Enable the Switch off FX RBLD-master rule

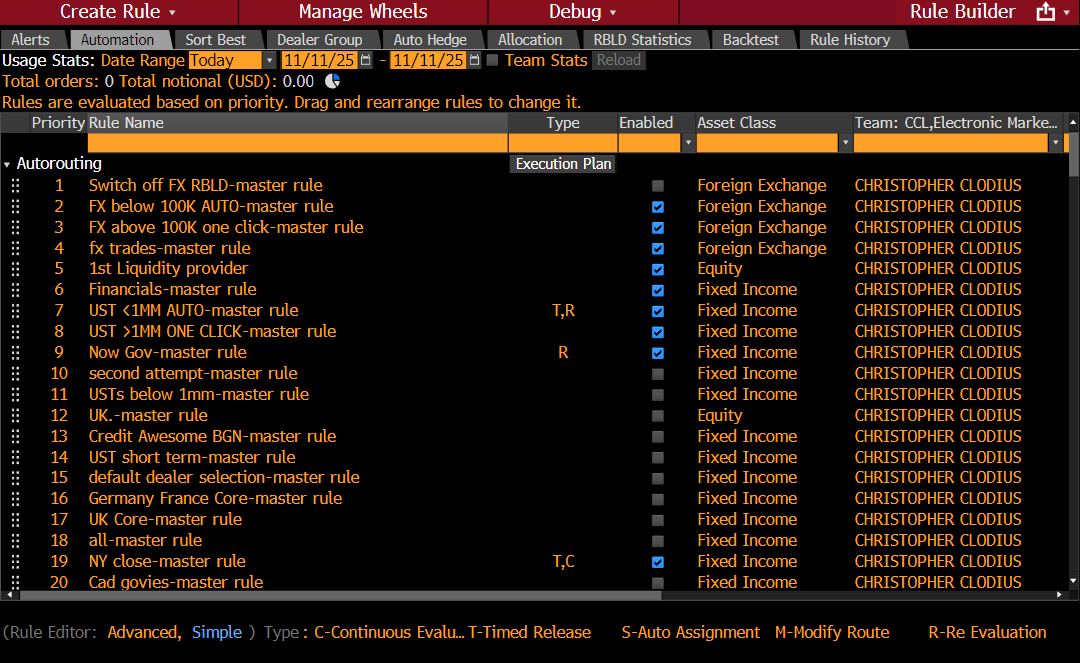click(657, 186)
